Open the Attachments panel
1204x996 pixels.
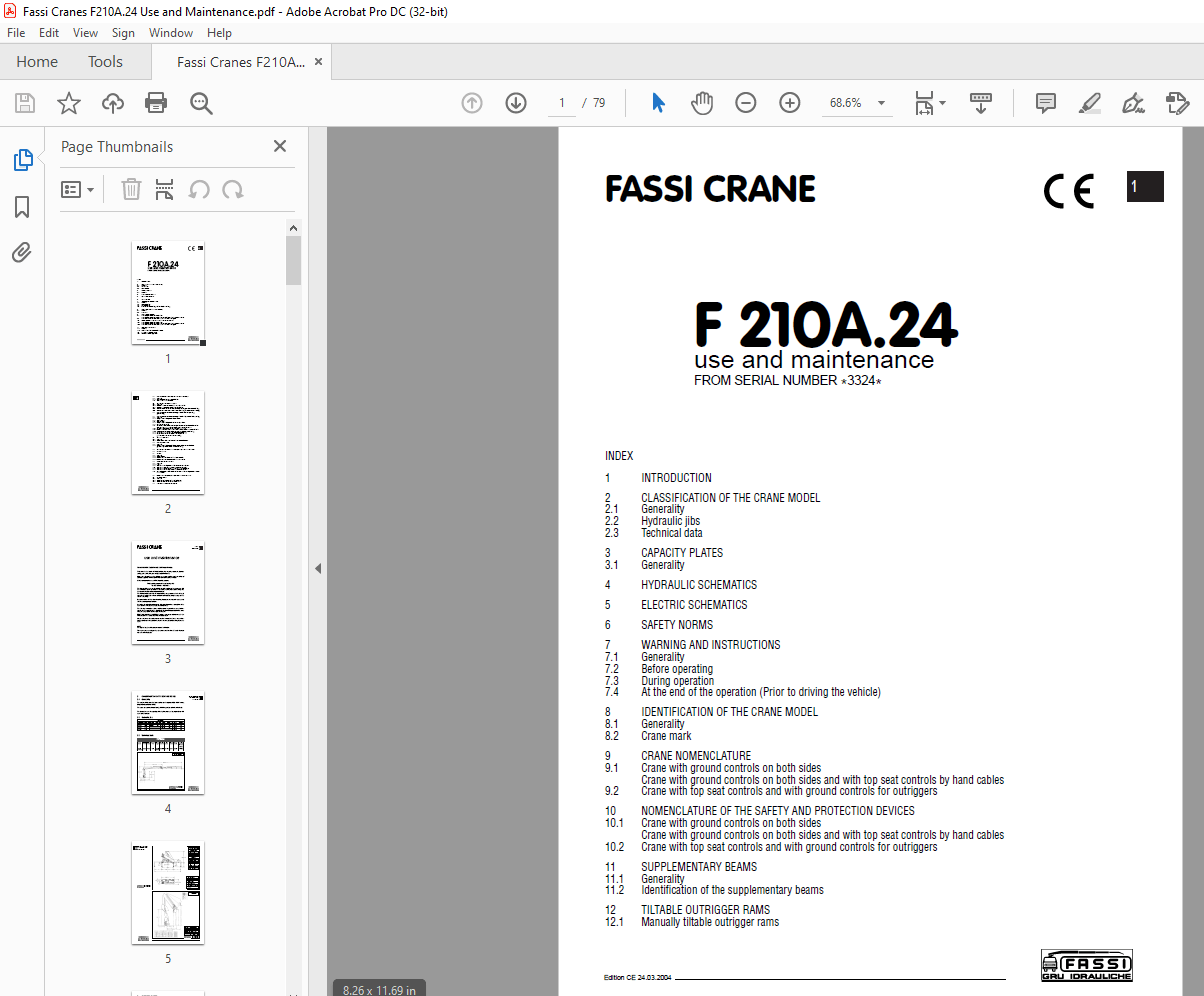point(22,252)
